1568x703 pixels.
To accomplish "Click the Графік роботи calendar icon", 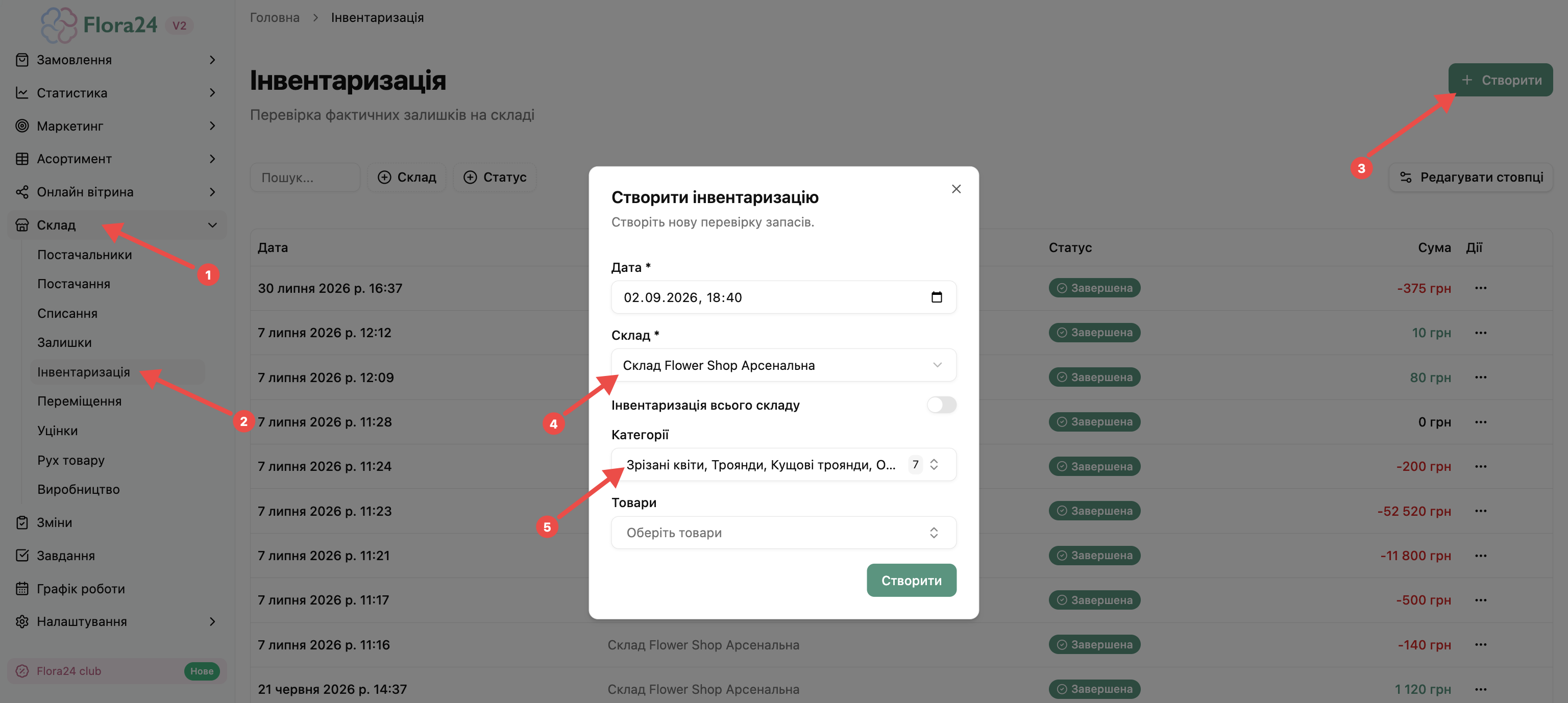I will (x=22, y=589).
